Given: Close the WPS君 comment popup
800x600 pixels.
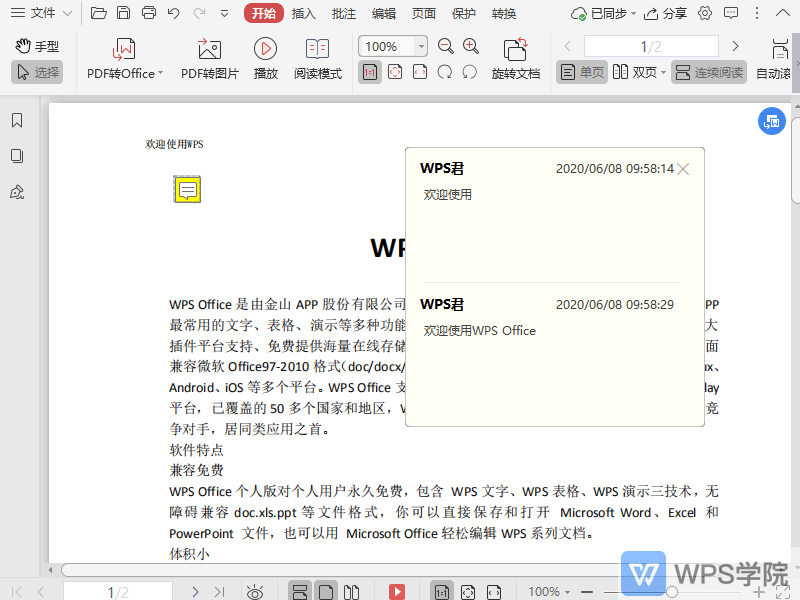Looking at the screenshot, I should pos(683,169).
